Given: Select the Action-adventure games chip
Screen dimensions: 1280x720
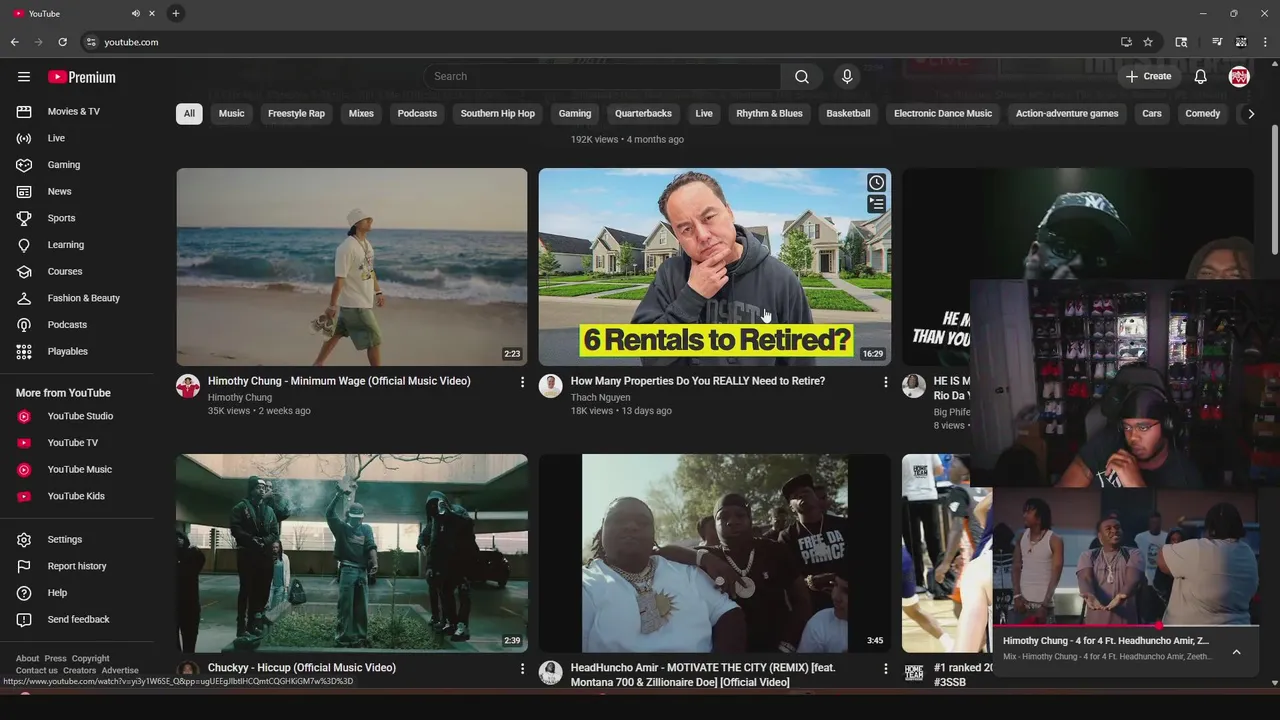Looking at the screenshot, I should point(1067,114).
